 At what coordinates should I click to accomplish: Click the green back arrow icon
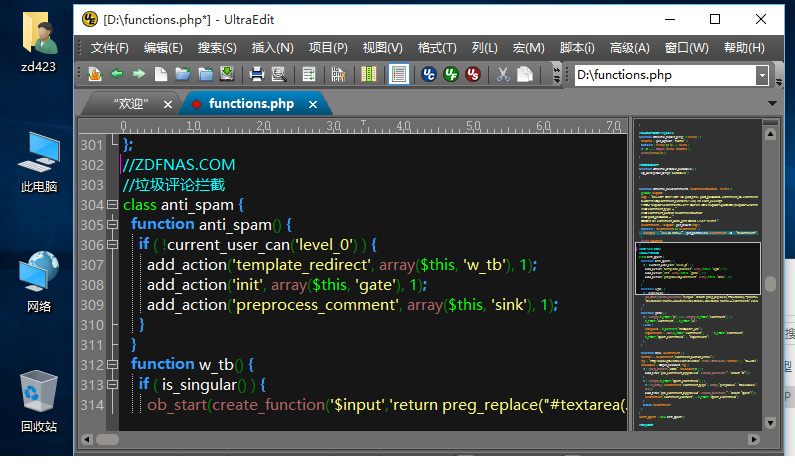coord(117,74)
